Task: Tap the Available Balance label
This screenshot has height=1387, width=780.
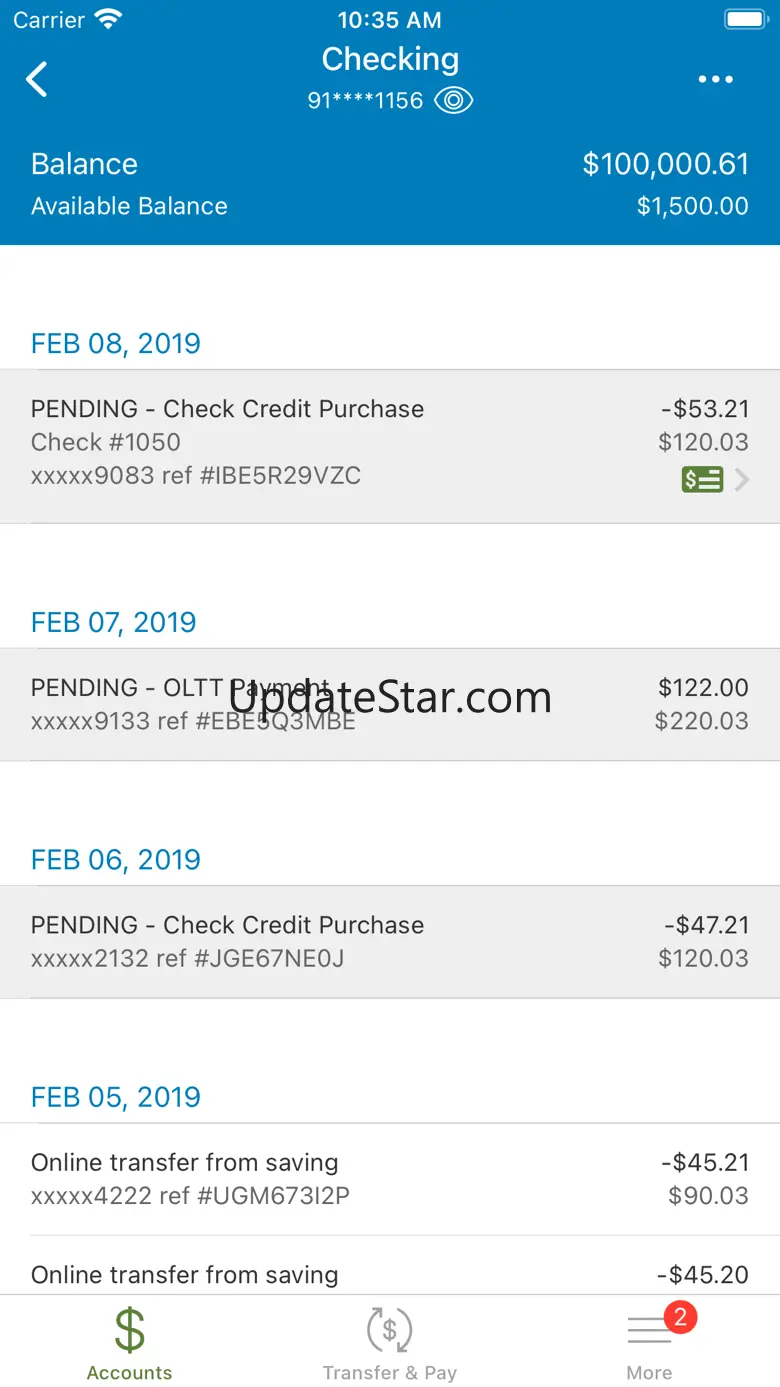Action: coord(129,206)
